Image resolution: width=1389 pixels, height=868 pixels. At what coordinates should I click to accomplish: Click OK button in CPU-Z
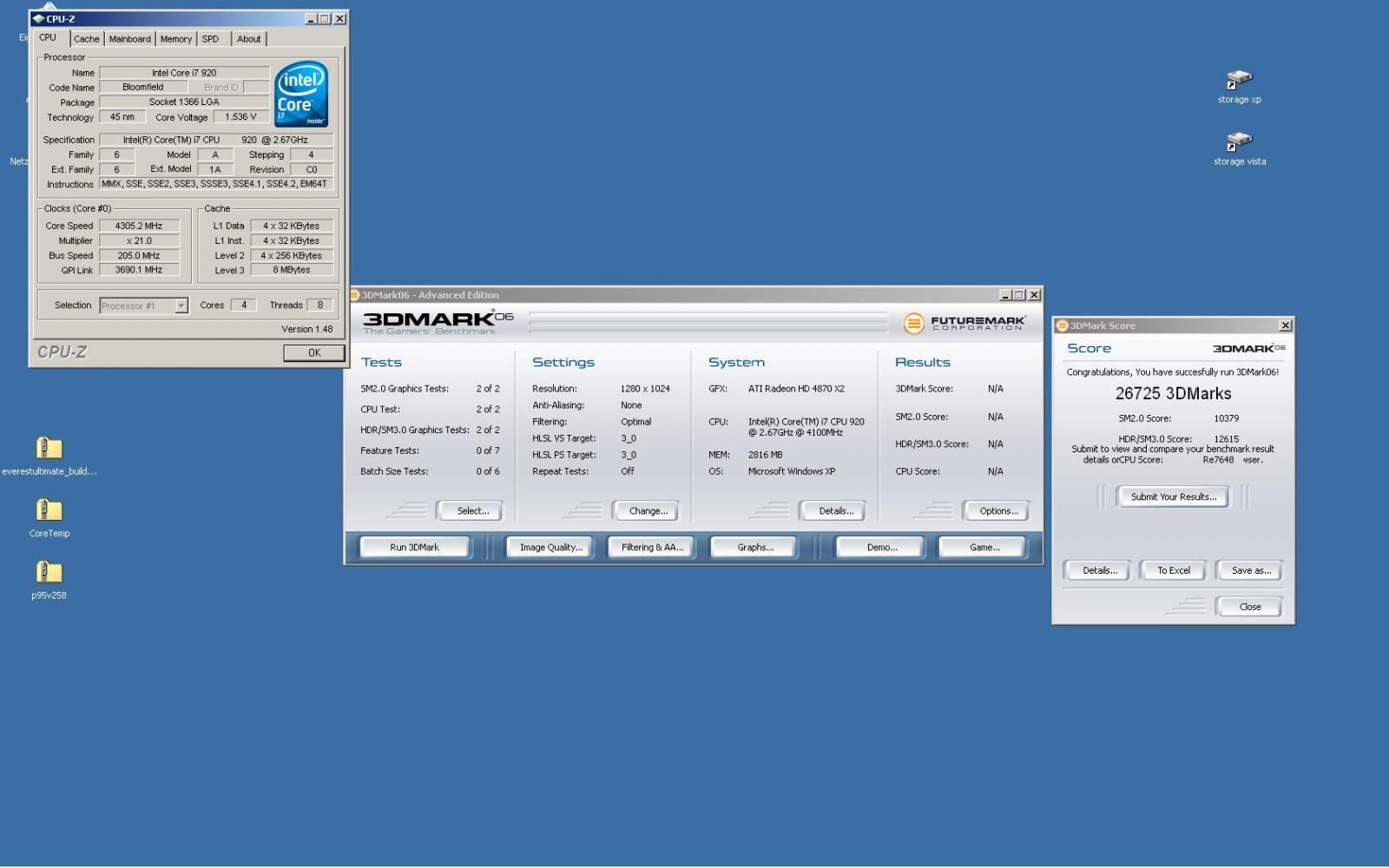coord(313,352)
